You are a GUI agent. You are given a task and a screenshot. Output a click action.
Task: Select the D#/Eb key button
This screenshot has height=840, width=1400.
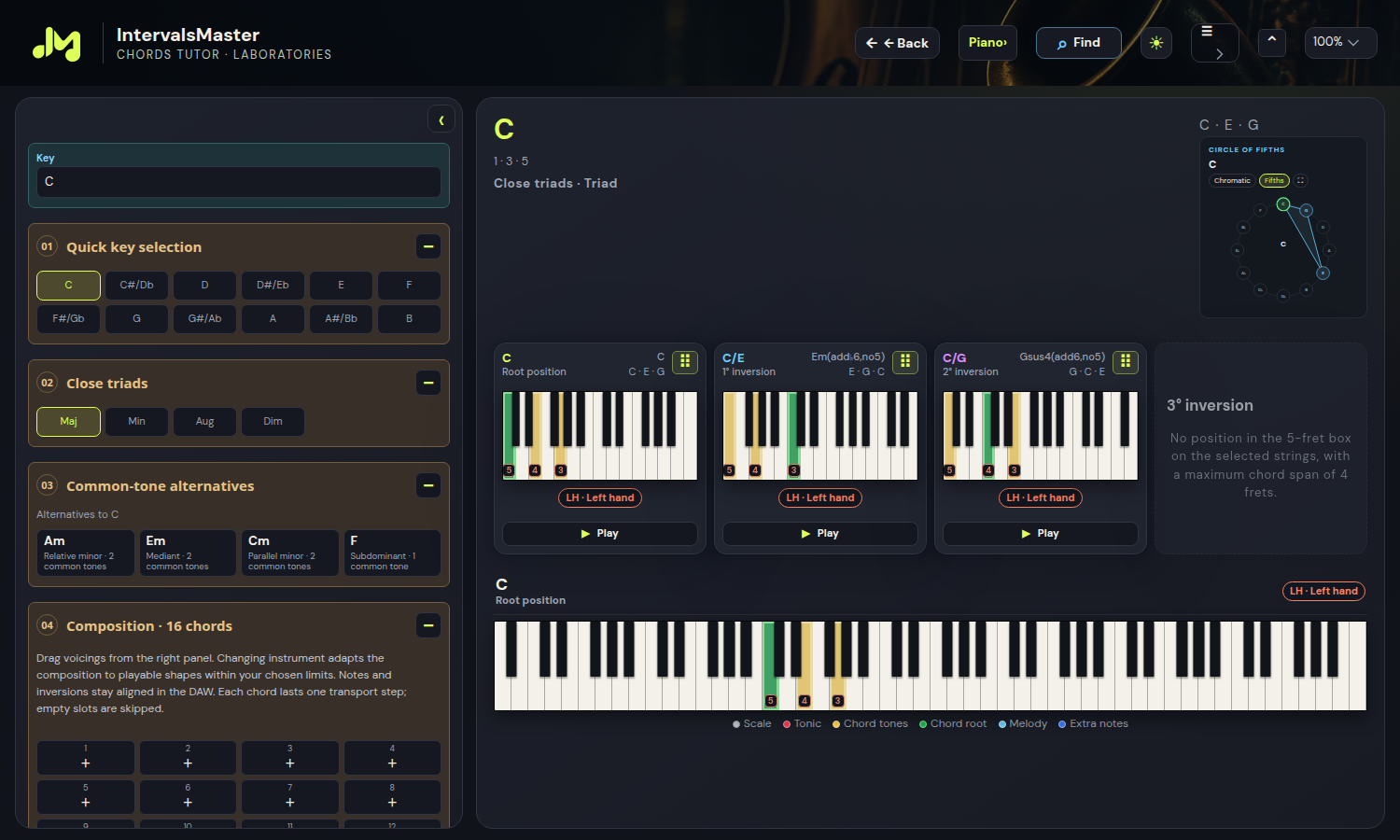[x=273, y=285]
